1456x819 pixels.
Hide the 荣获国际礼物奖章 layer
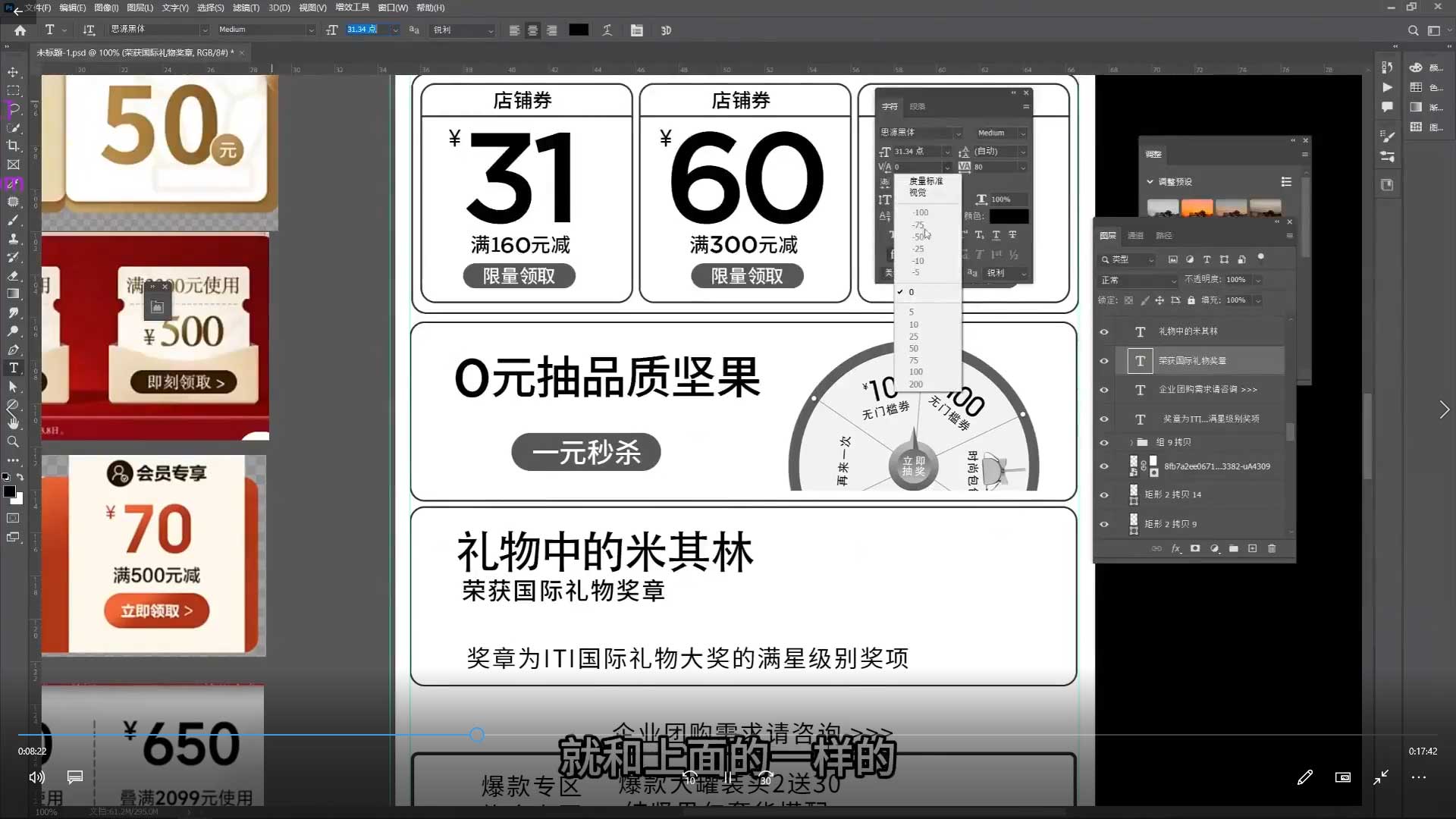tap(1104, 361)
